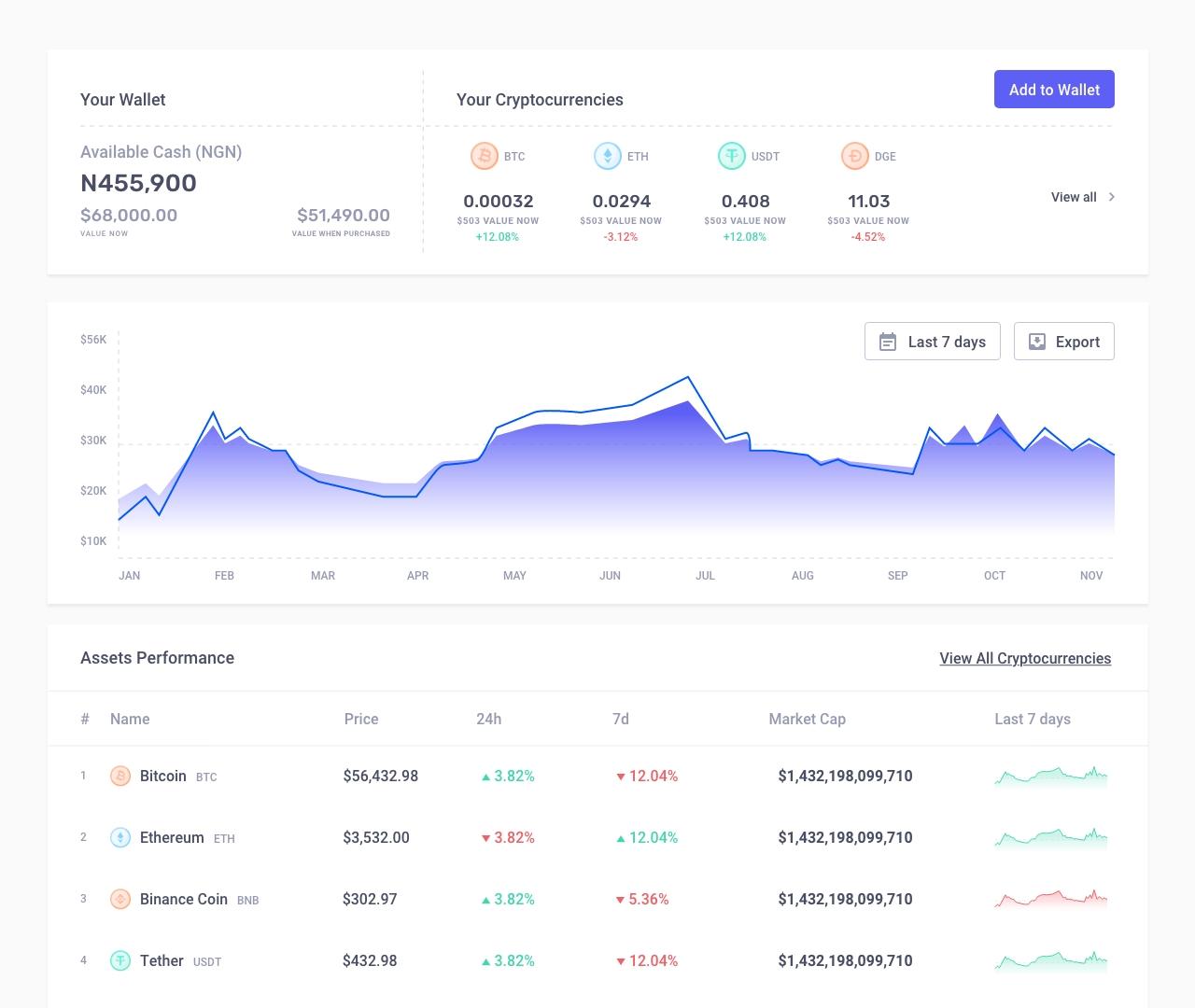Click the USDT coin icon in Your Cryptocurrencies
1195x1008 pixels.
click(731, 156)
